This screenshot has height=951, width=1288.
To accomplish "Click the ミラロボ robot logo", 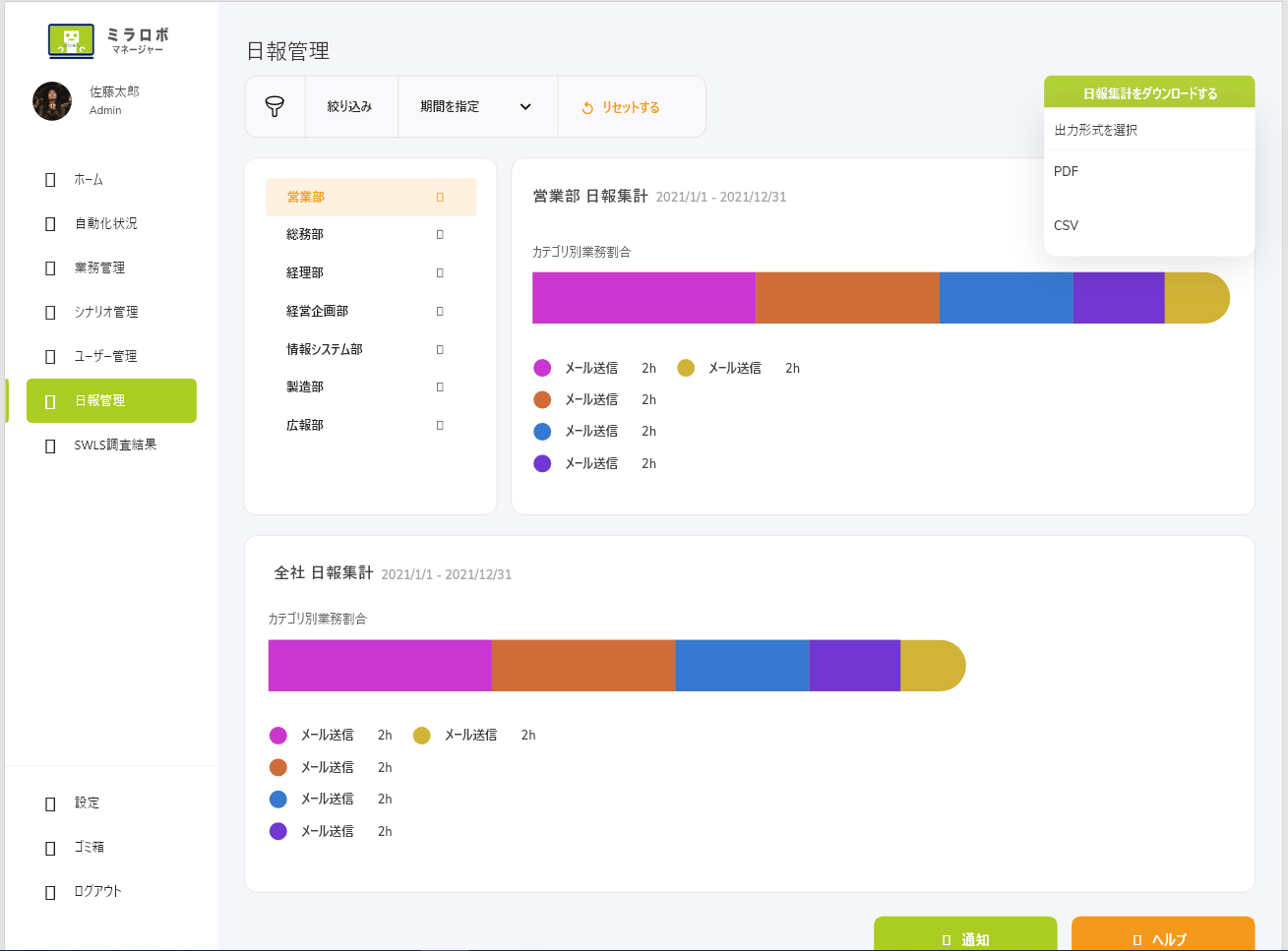I will tap(71, 40).
